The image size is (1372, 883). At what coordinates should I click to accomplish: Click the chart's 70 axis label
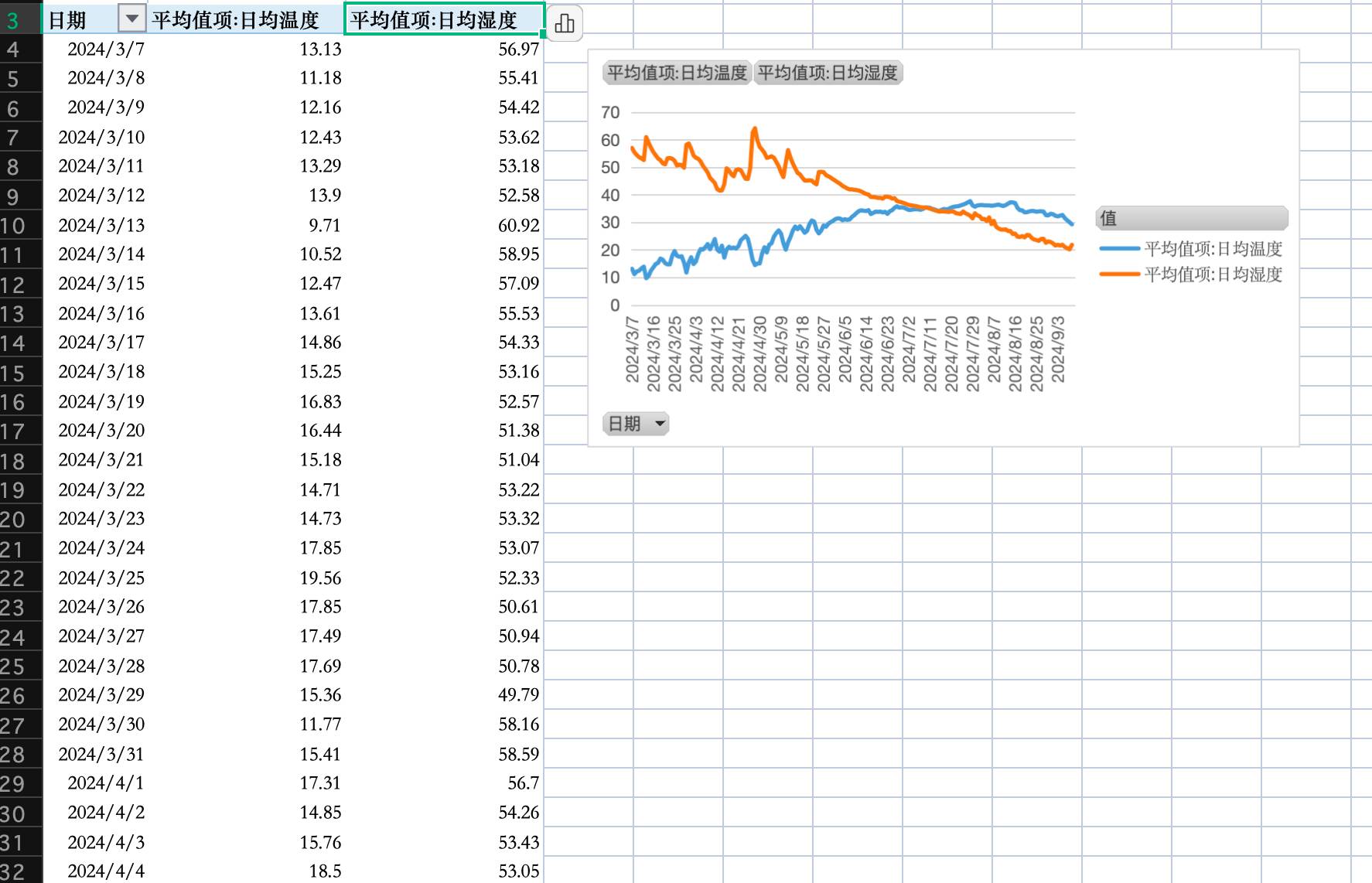click(x=610, y=112)
